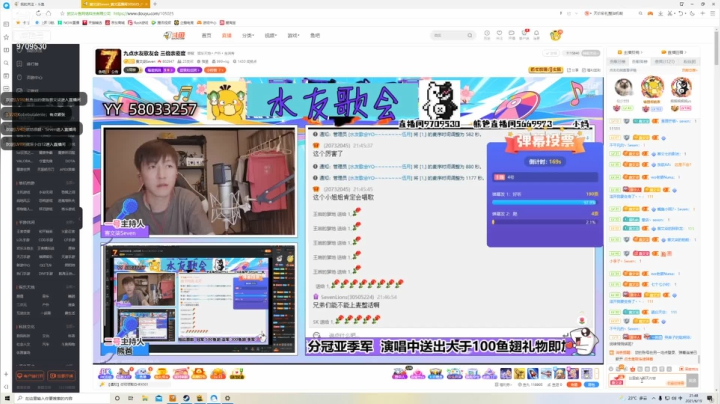Viewport: 720px width, 404px height.
Task: Open the folder icon in Douyu header
Action: click(x=512, y=34)
